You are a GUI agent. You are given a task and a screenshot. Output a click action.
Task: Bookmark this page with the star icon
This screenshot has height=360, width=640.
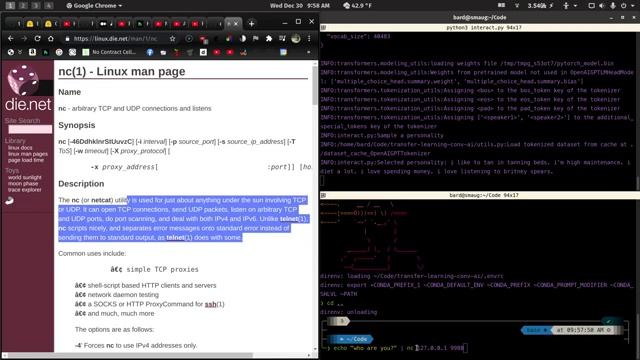tap(173, 38)
